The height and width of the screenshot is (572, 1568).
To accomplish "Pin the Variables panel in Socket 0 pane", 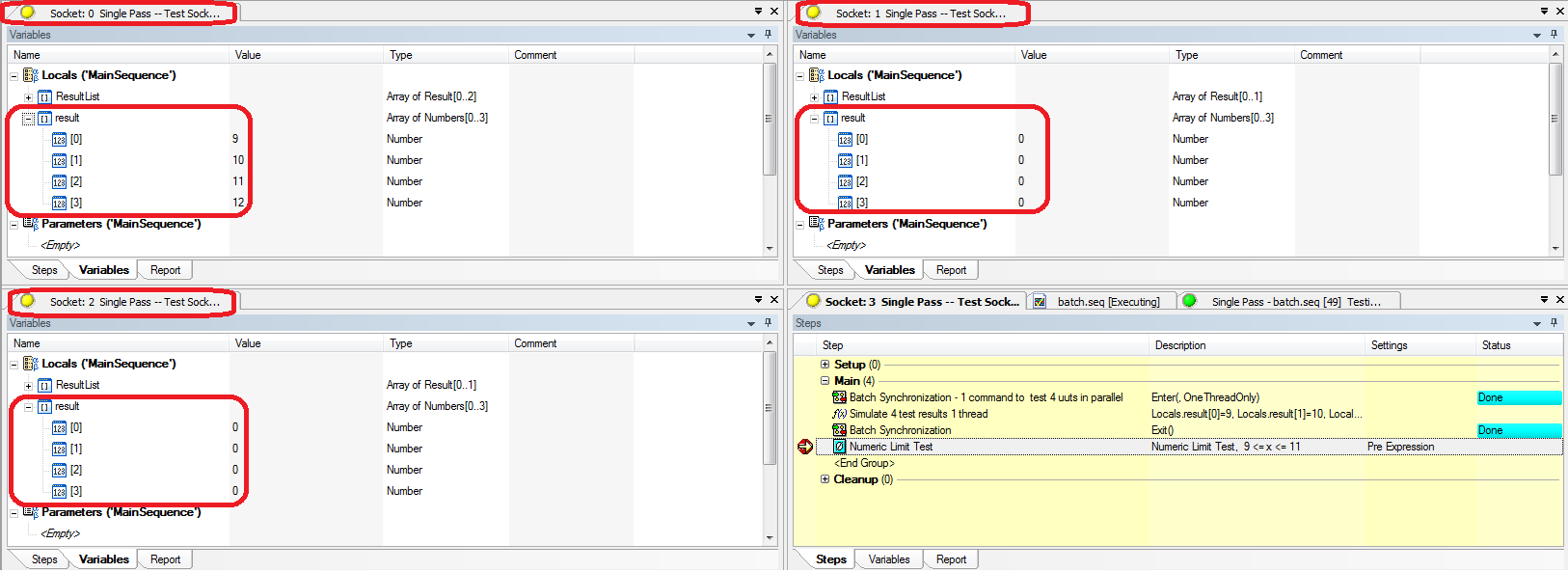I will (769, 35).
